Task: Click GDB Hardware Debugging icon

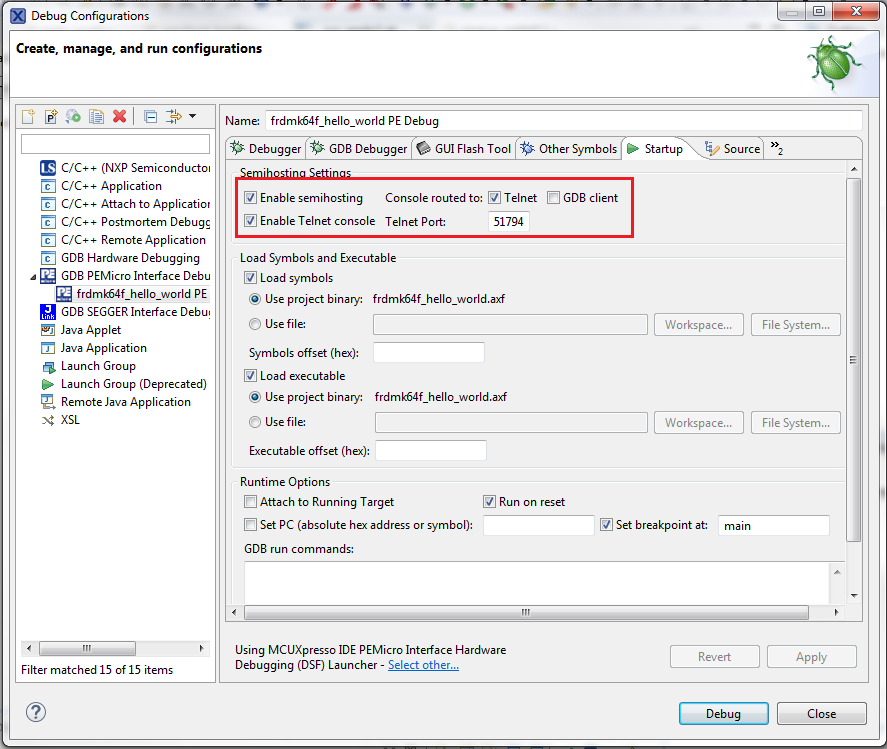Action: 48,259
